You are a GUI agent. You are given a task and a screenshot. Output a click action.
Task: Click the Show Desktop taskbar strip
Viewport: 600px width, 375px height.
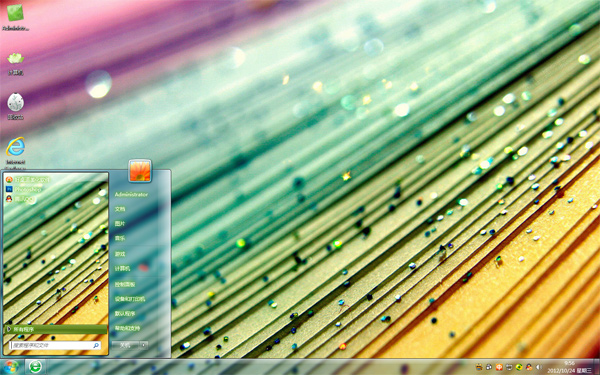click(597, 367)
